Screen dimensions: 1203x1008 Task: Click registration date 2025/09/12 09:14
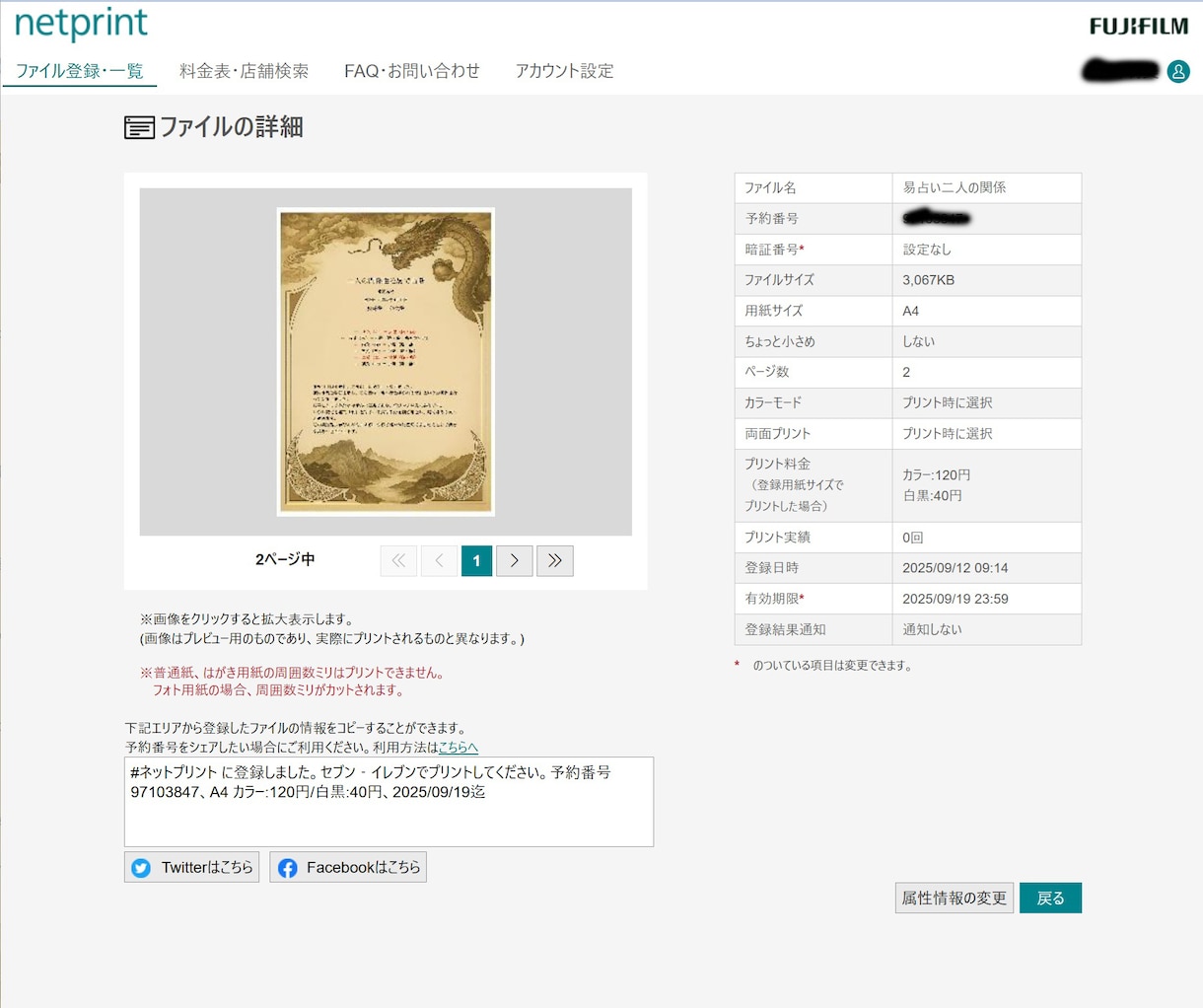(x=955, y=568)
